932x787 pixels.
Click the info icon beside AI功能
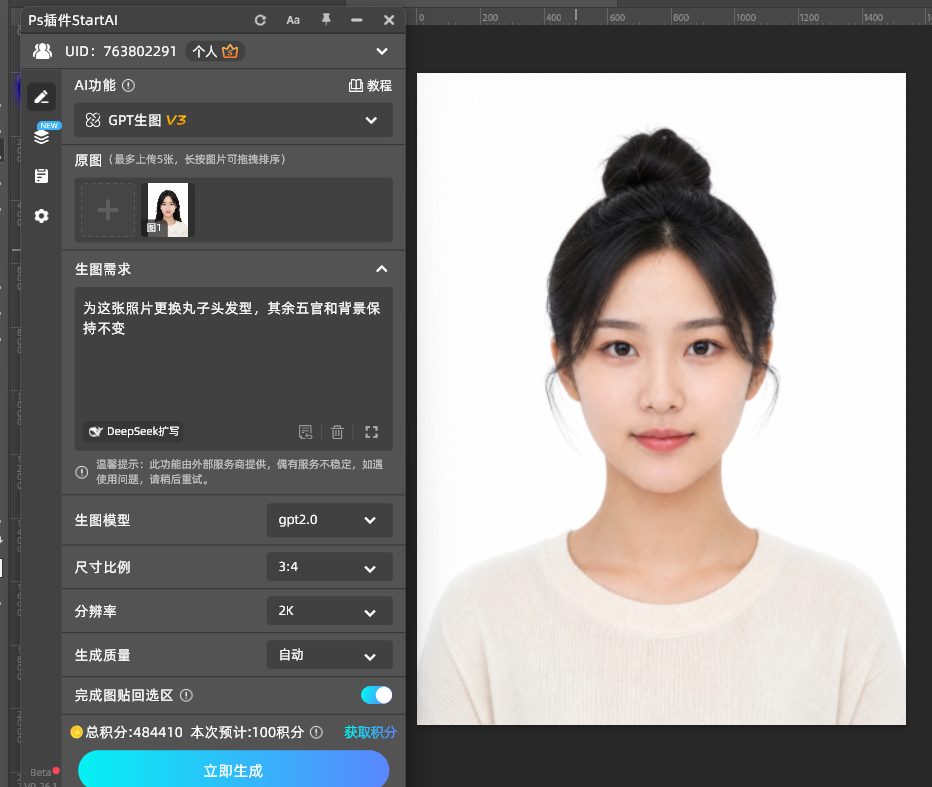pyautogui.click(x=128, y=86)
